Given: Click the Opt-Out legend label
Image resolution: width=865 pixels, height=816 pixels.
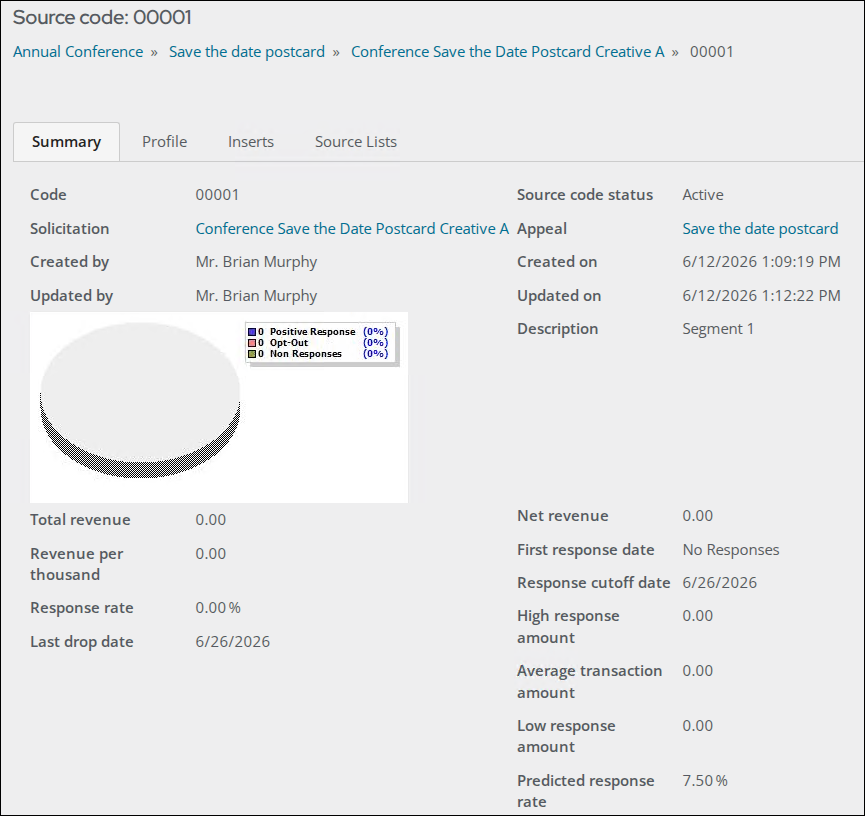Looking at the screenshot, I should pyautogui.click(x=289, y=343).
